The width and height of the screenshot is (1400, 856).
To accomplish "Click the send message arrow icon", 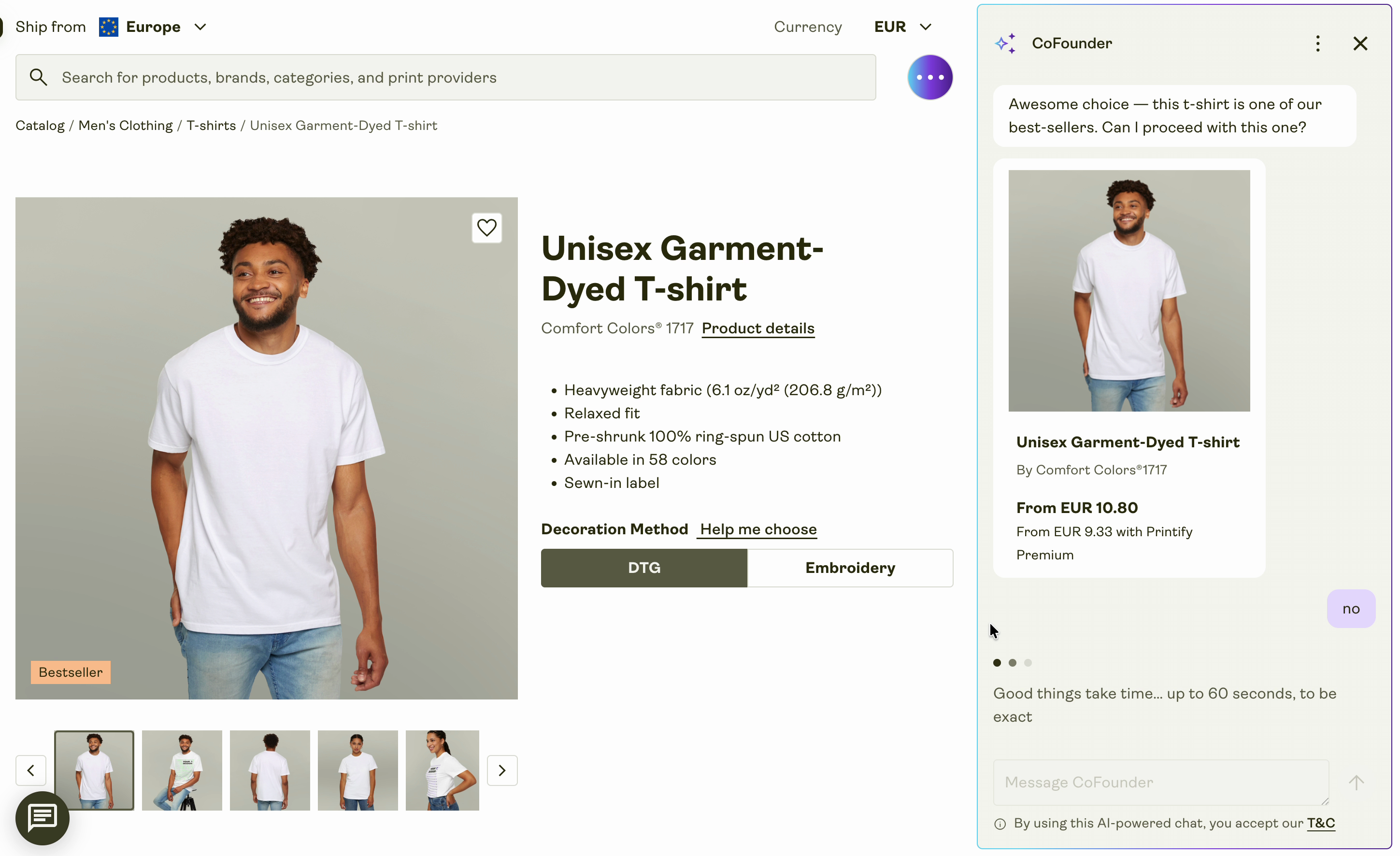I will (x=1356, y=783).
